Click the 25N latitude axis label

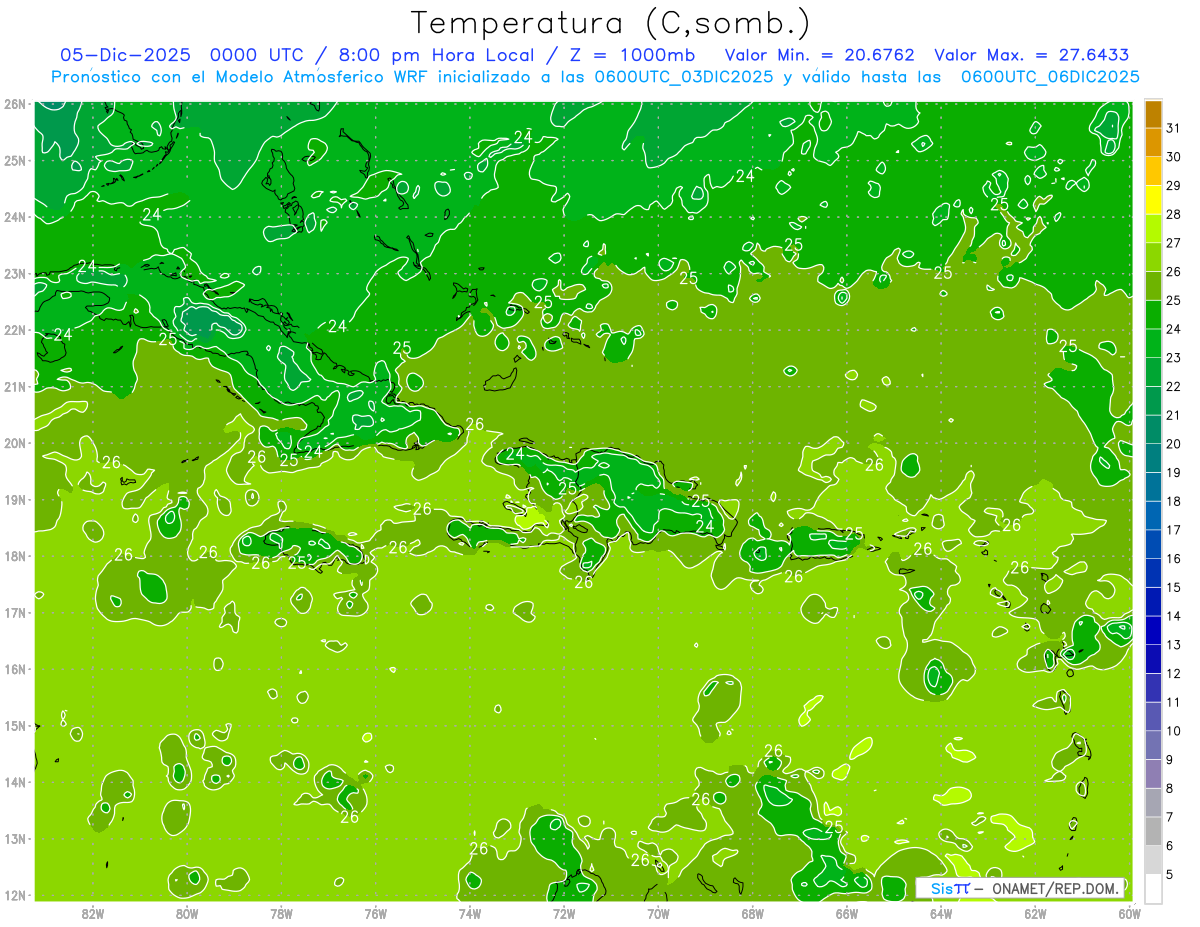pos(15,160)
